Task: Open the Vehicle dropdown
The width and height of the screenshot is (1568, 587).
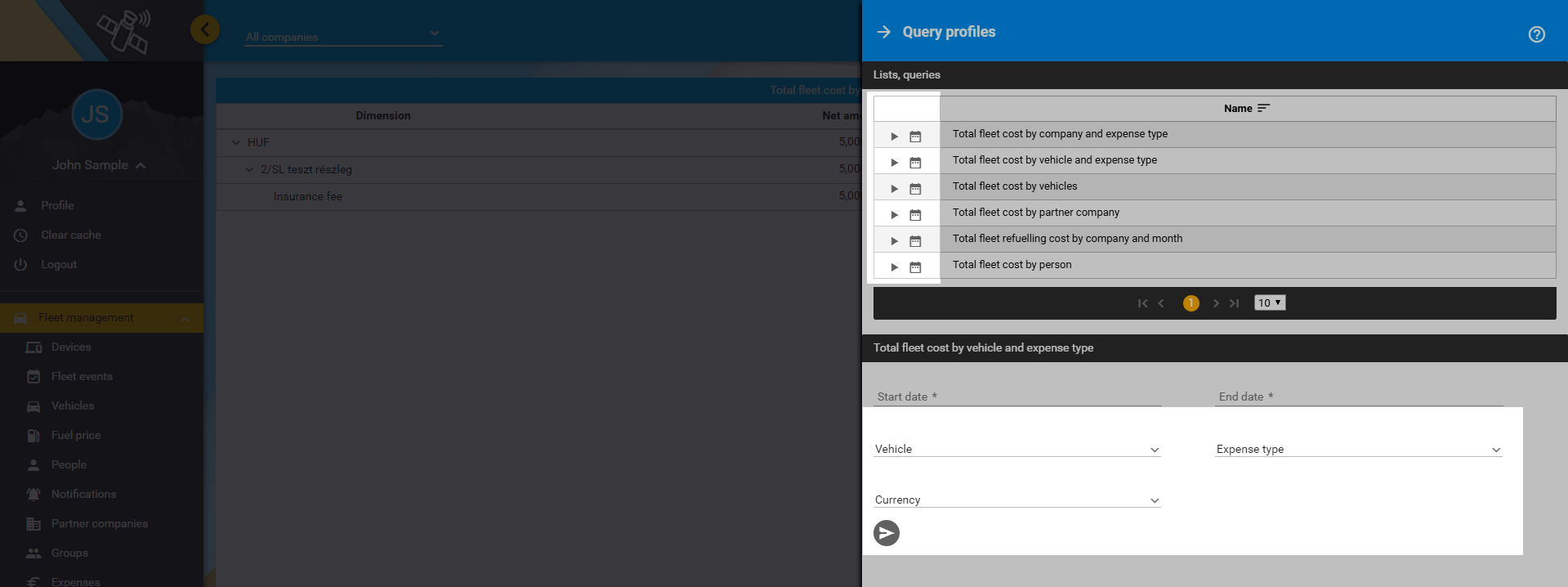Action: 1016,450
